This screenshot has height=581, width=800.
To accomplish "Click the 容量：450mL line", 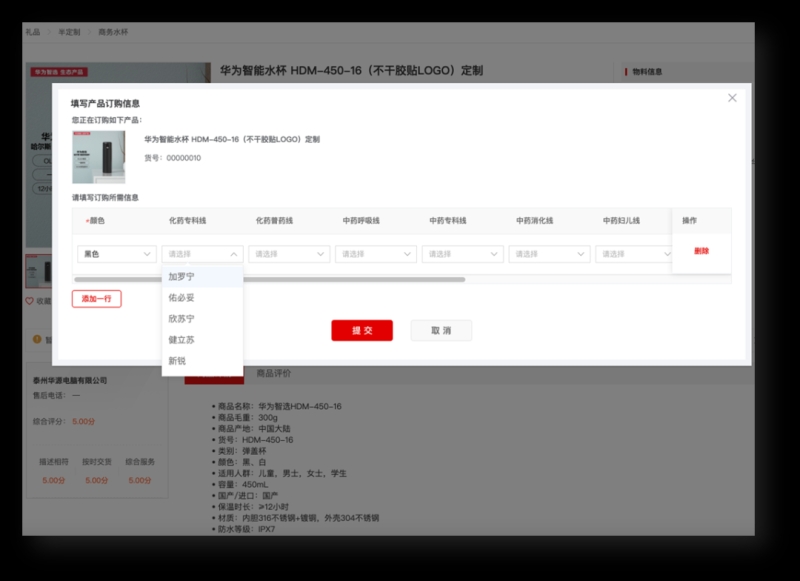I will pos(243,485).
